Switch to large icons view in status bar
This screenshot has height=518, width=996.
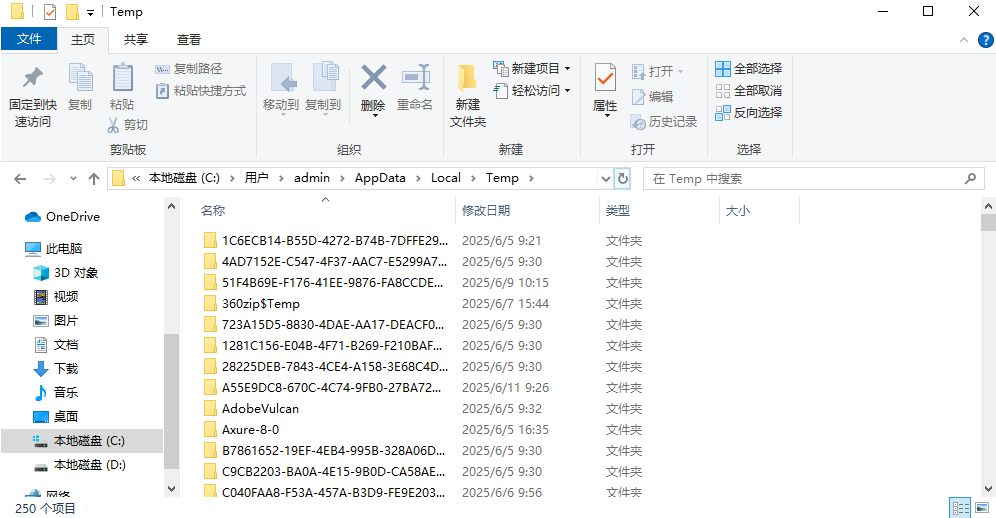point(982,508)
